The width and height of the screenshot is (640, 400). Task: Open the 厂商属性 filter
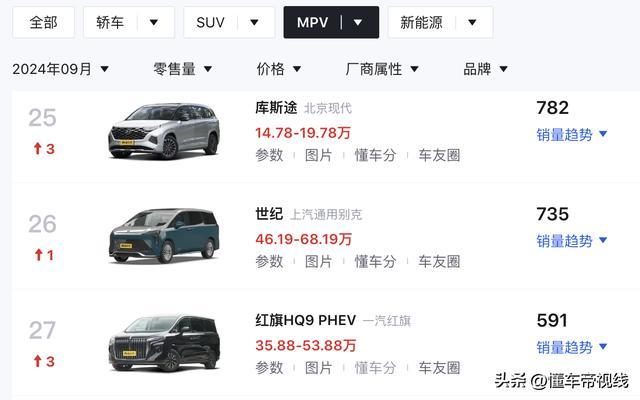click(382, 69)
